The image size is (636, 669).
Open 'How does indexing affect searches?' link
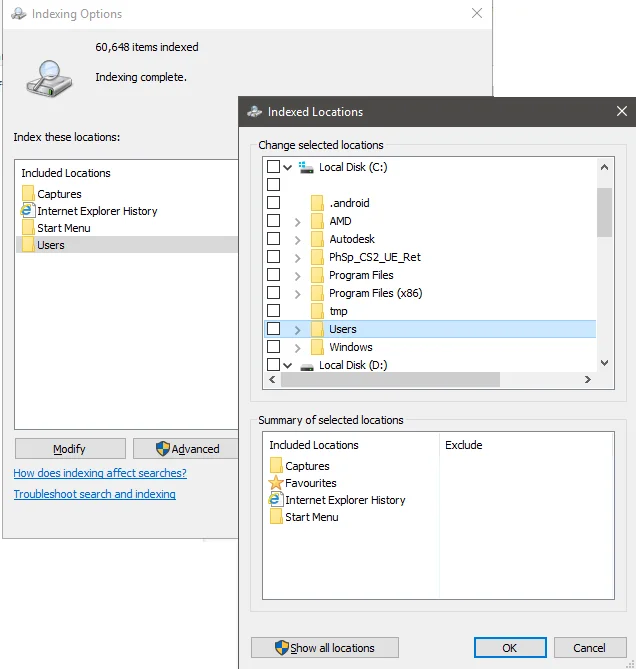pyautogui.click(x=100, y=473)
